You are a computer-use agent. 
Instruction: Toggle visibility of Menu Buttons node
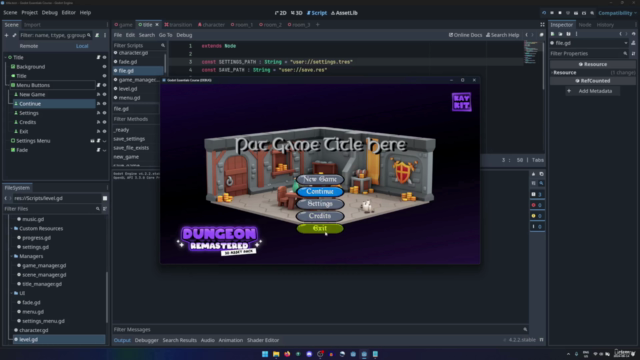(104, 85)
